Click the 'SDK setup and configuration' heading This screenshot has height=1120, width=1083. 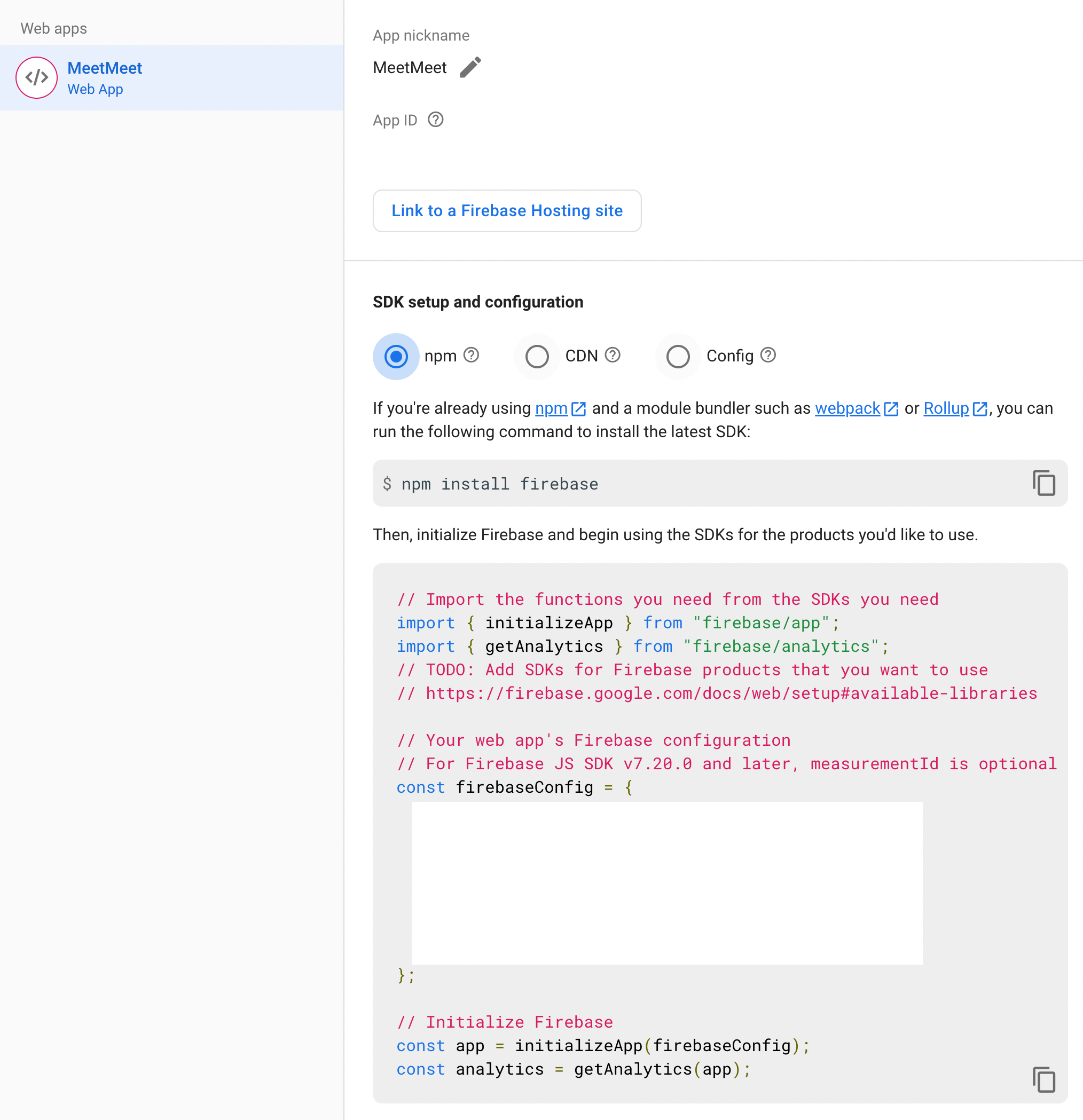coord(478,302)
